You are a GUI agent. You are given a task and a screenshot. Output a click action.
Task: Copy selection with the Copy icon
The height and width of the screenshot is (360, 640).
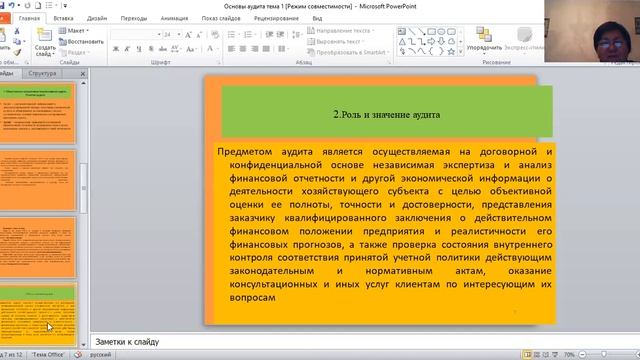pyautogui.click(x=17, y=42)
